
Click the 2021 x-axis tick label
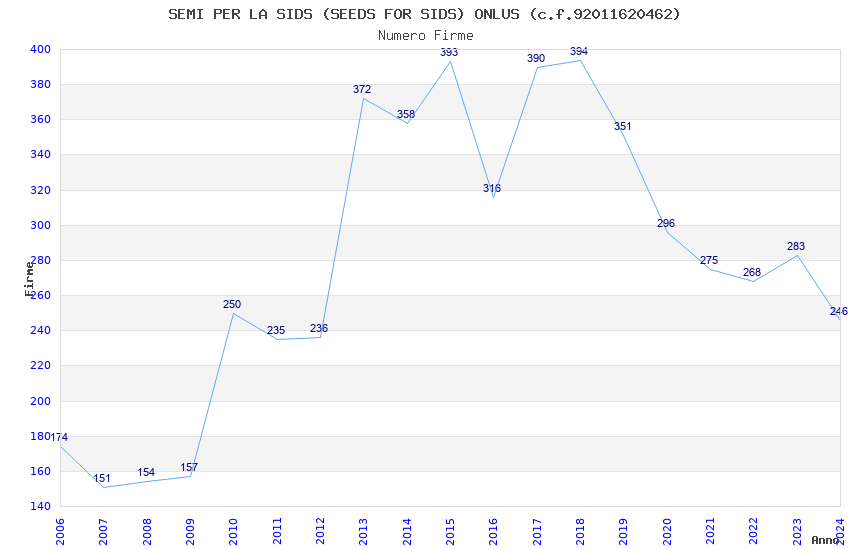pos(711,531)
